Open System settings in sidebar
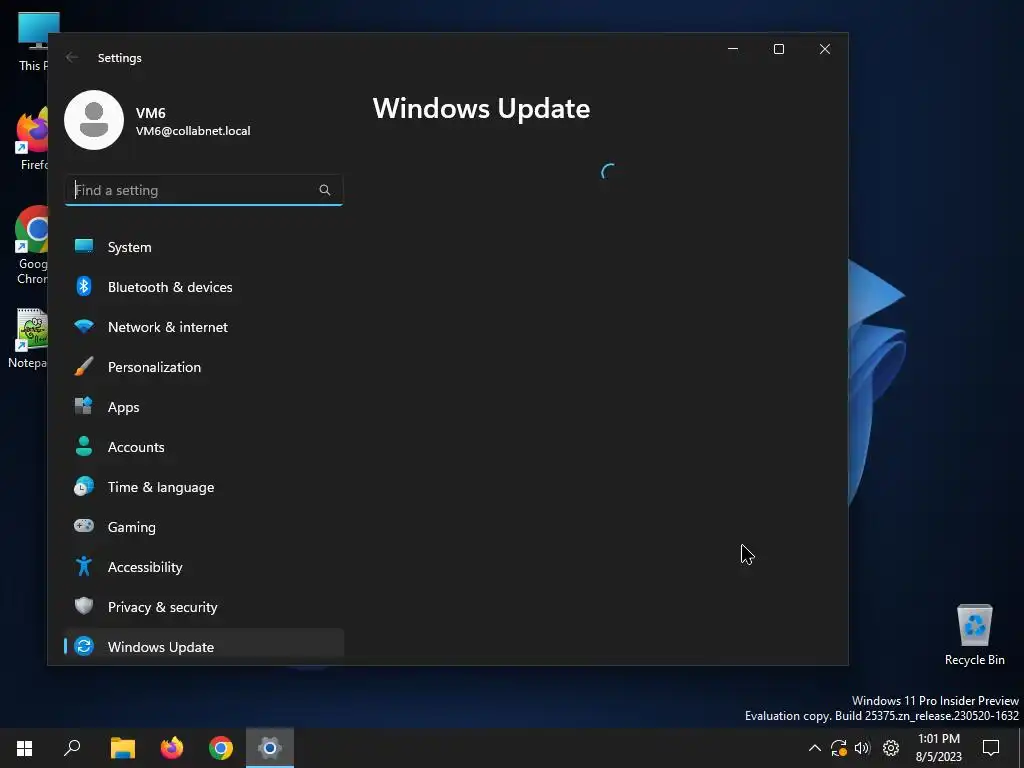 pyautogui.click(x=204, y=247)
